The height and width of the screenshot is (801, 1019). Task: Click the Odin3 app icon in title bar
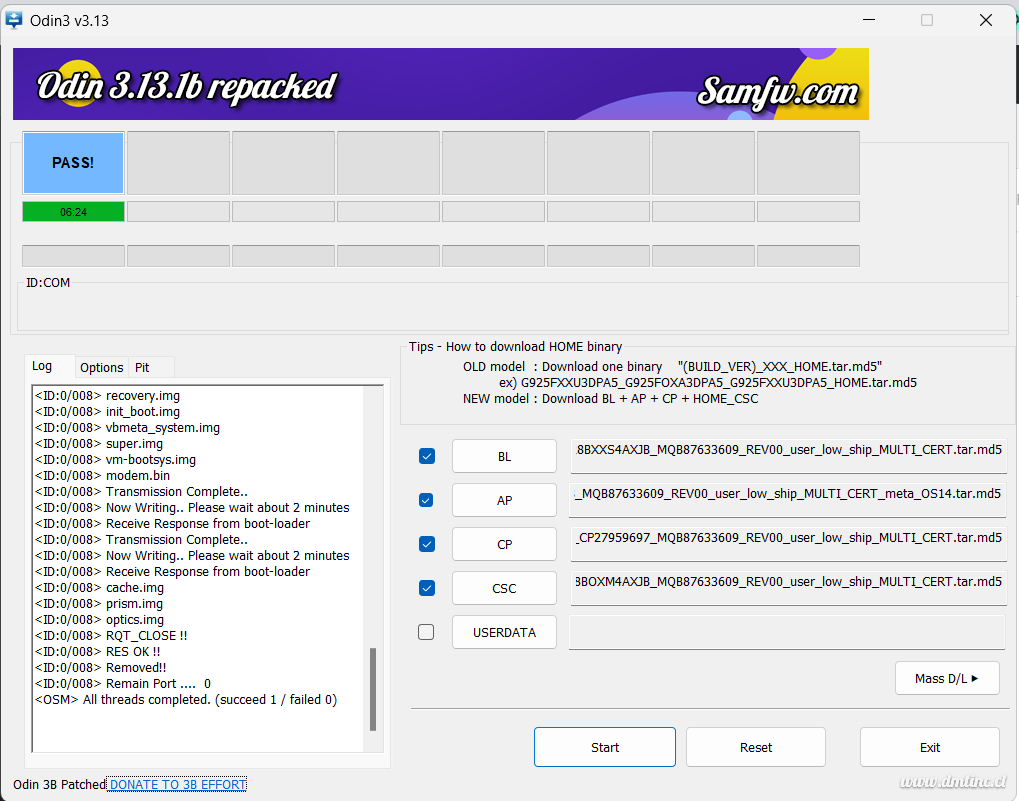(15, 20)
